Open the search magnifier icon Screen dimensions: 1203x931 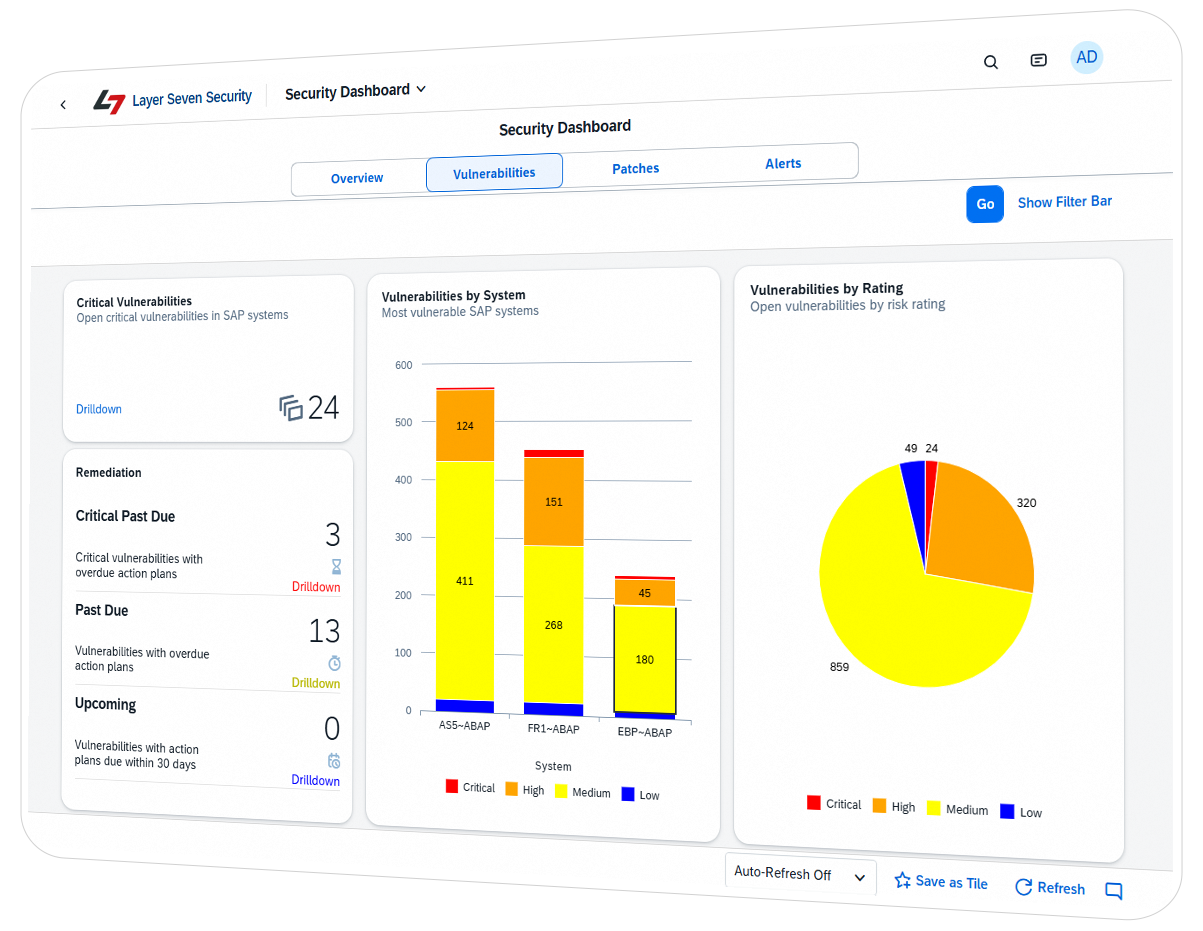click(x=990, y=62)
